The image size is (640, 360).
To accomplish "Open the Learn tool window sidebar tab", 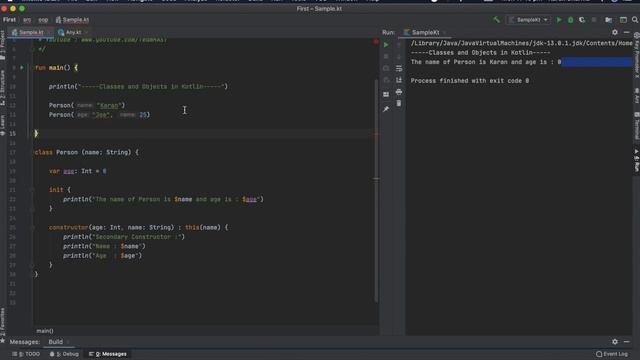I will coord(3,124).
